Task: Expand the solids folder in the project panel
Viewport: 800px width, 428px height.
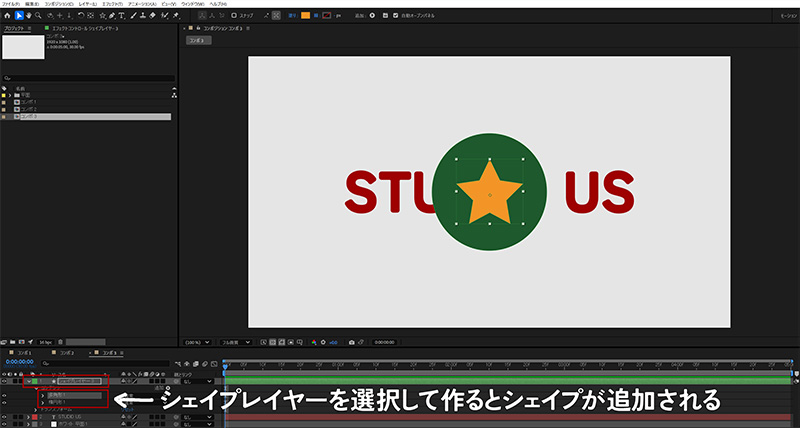Action: [10, 95]
